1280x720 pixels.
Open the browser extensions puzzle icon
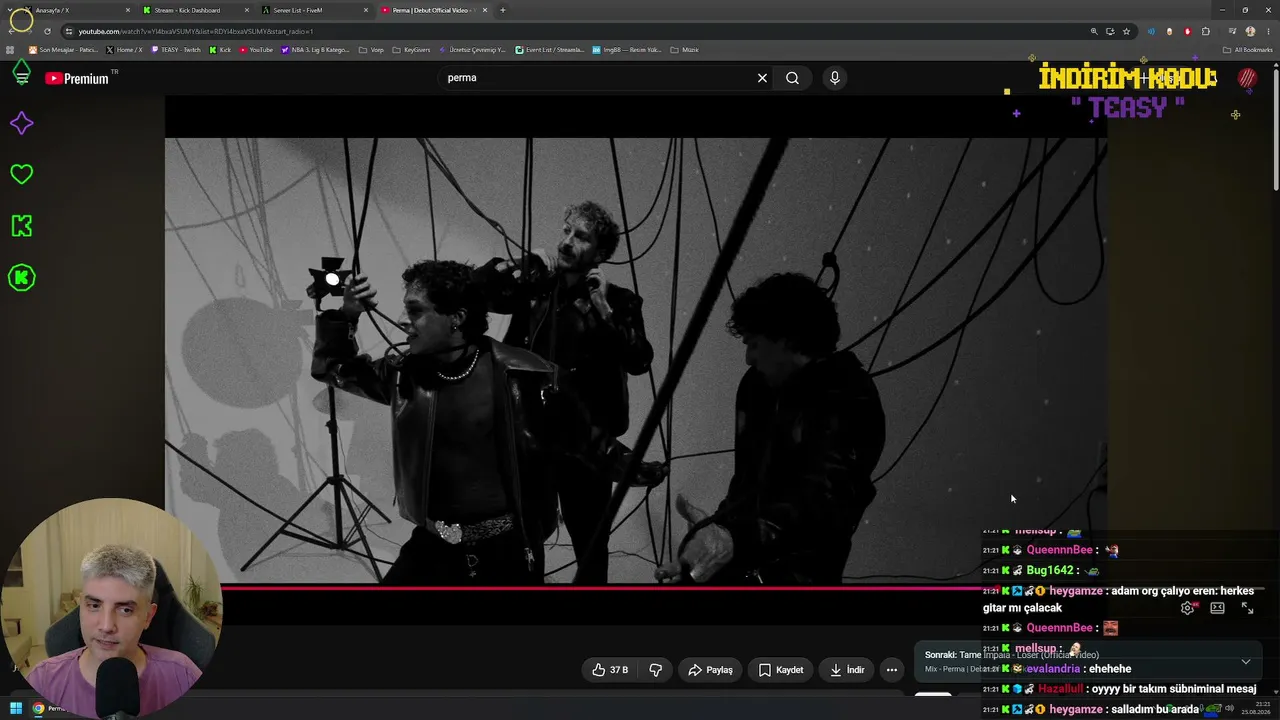[1206, 31]
